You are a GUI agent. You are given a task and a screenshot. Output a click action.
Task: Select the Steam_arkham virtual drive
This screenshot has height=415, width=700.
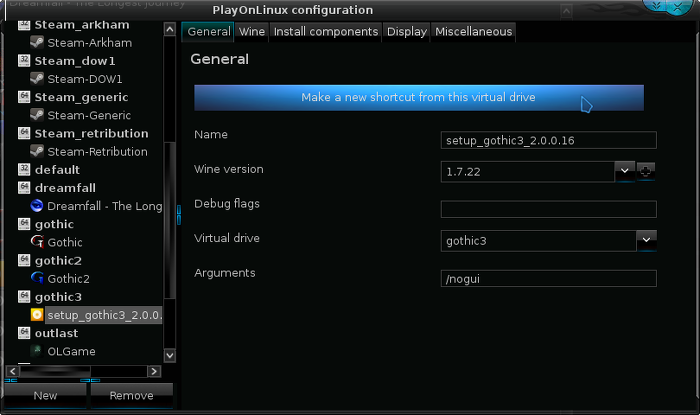coord(82,25)
